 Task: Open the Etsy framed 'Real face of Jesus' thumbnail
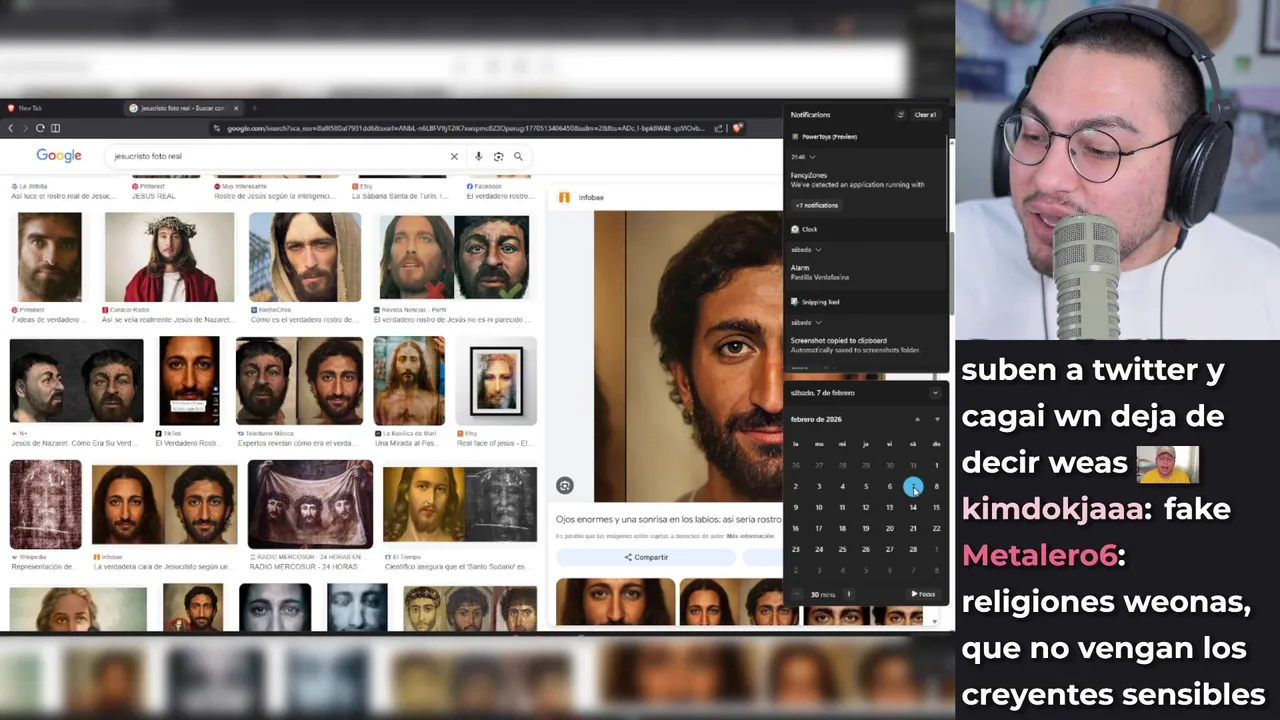pos(496,381)
